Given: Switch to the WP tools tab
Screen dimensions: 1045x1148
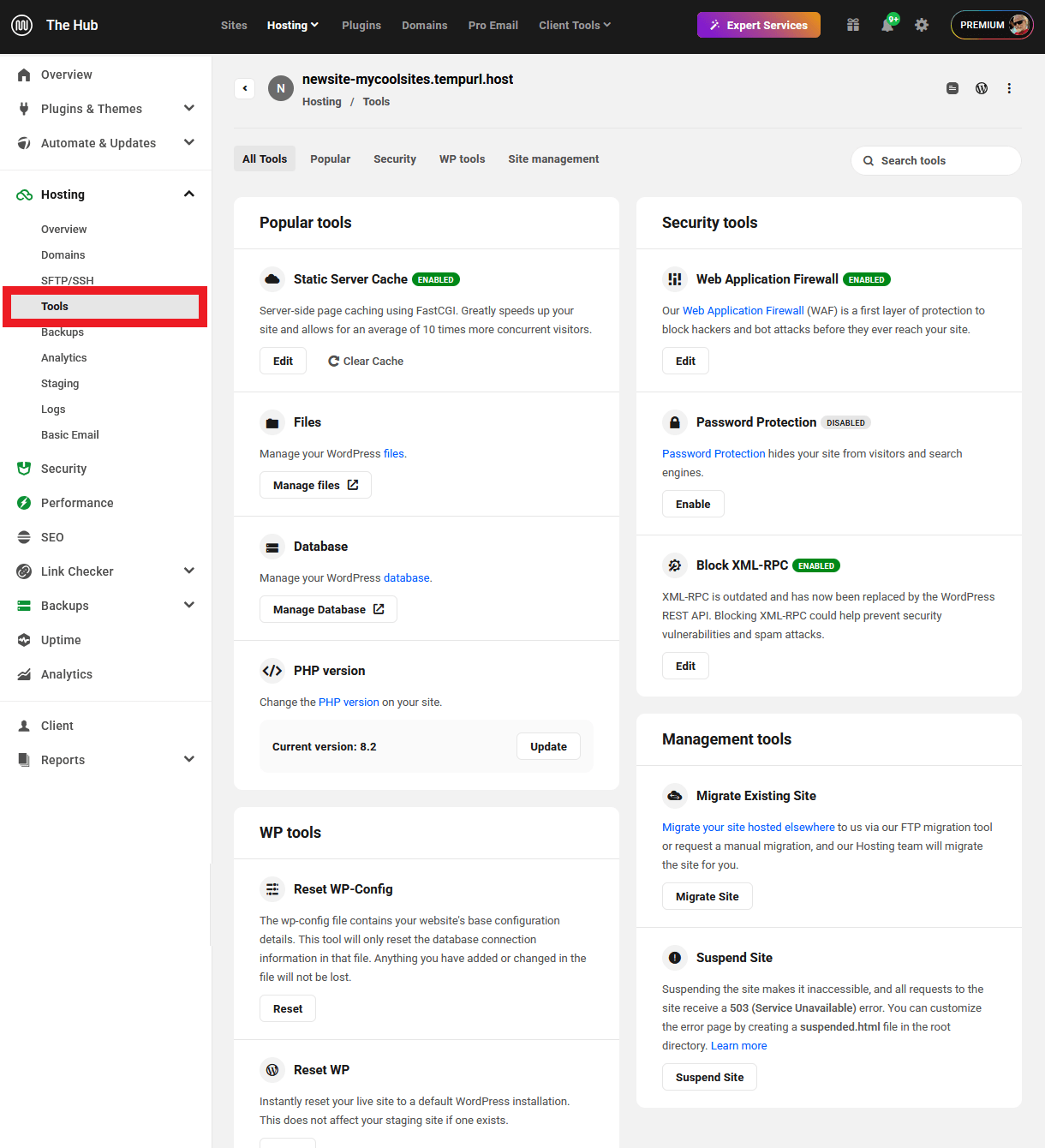Looking at the screenshot, I should (463, 158).
